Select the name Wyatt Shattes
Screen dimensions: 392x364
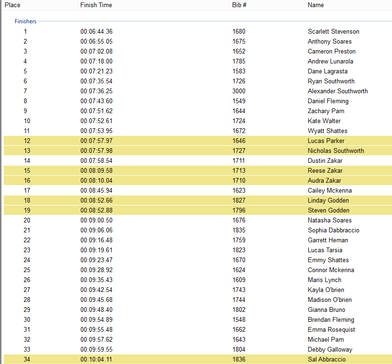pyautogui.click(x=327, y=131)
